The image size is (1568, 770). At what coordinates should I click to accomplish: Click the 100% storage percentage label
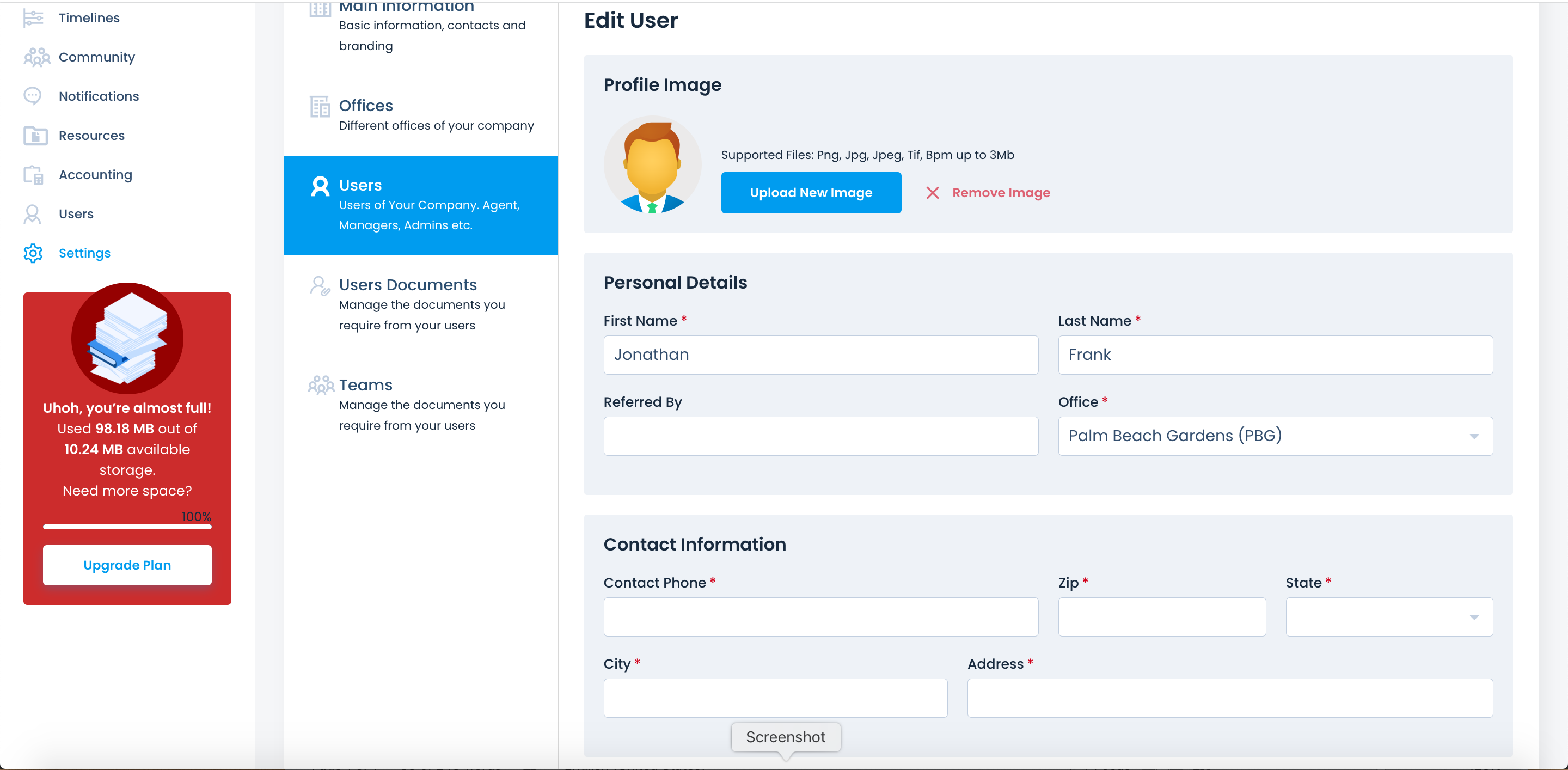pos(196,516)
